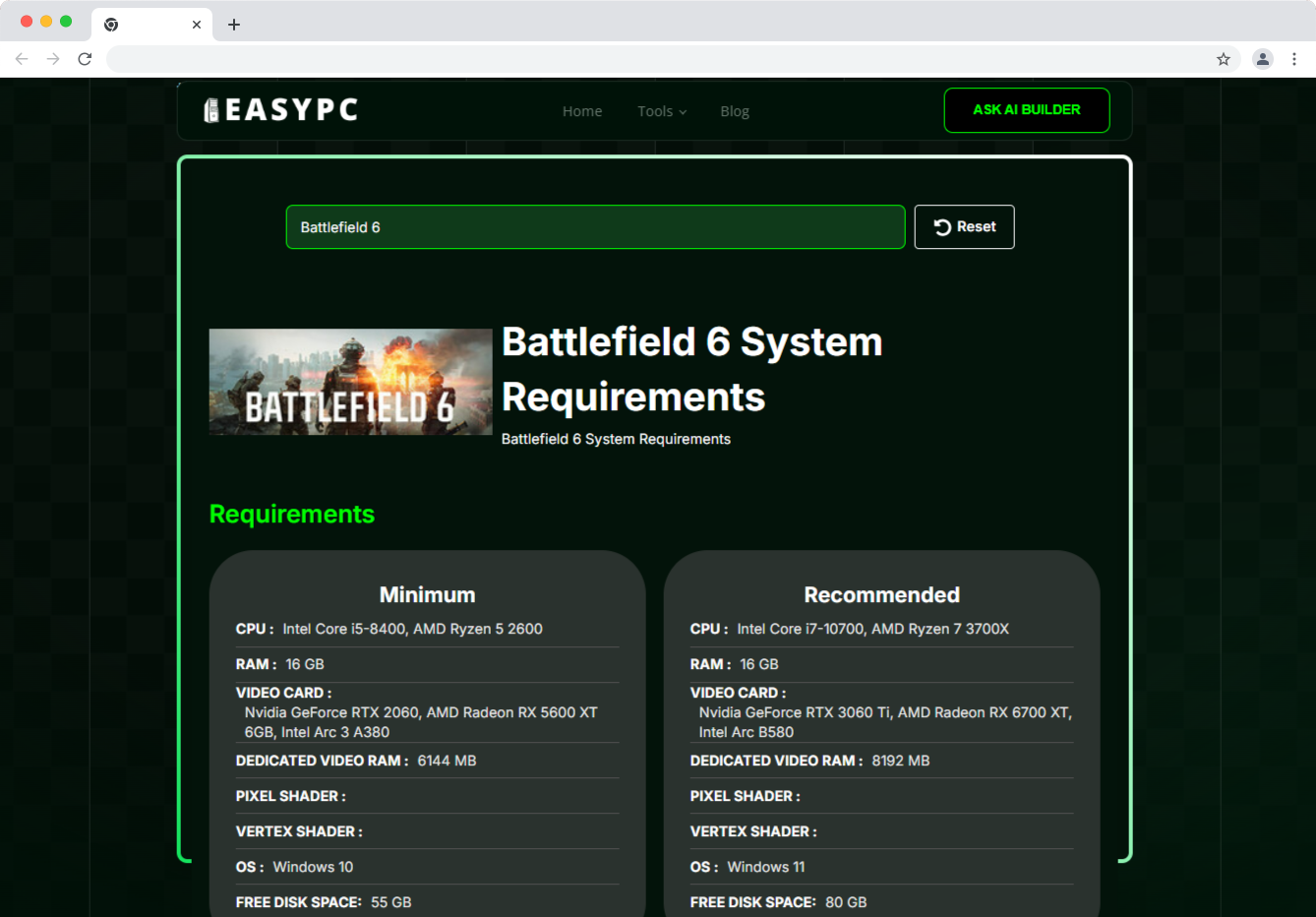Open the Blog page
This screenshot has width=1316, height=917.
(734, 111)
